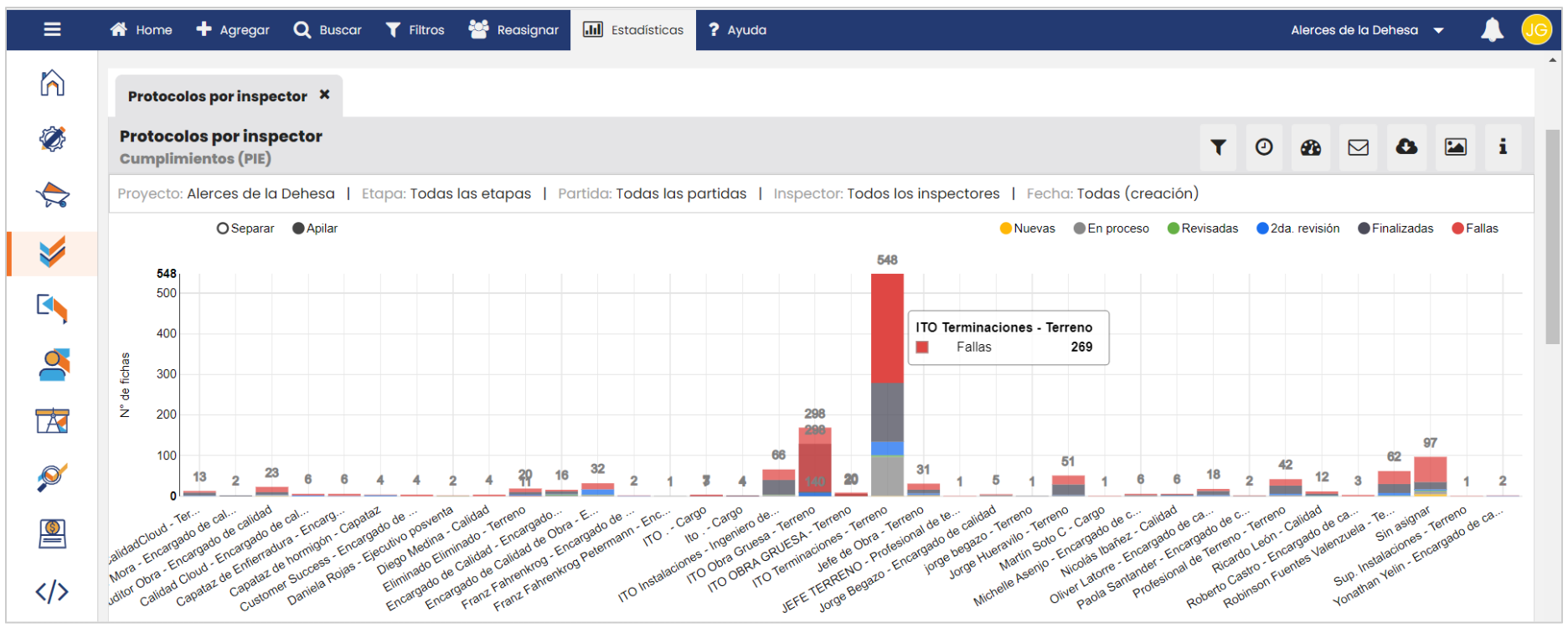Image resolution: width=1568 pixels, height=628 pixels.
Task: Open the Reasignar menu item
Action: [513, 30]
